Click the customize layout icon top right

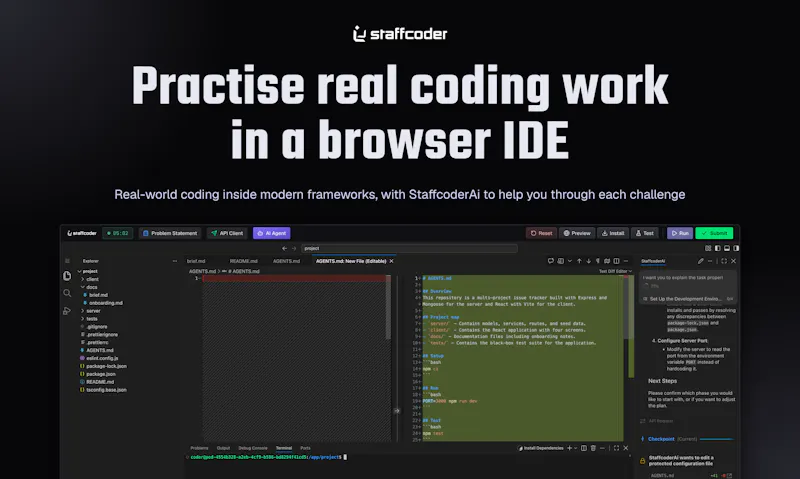pos(708,248)
